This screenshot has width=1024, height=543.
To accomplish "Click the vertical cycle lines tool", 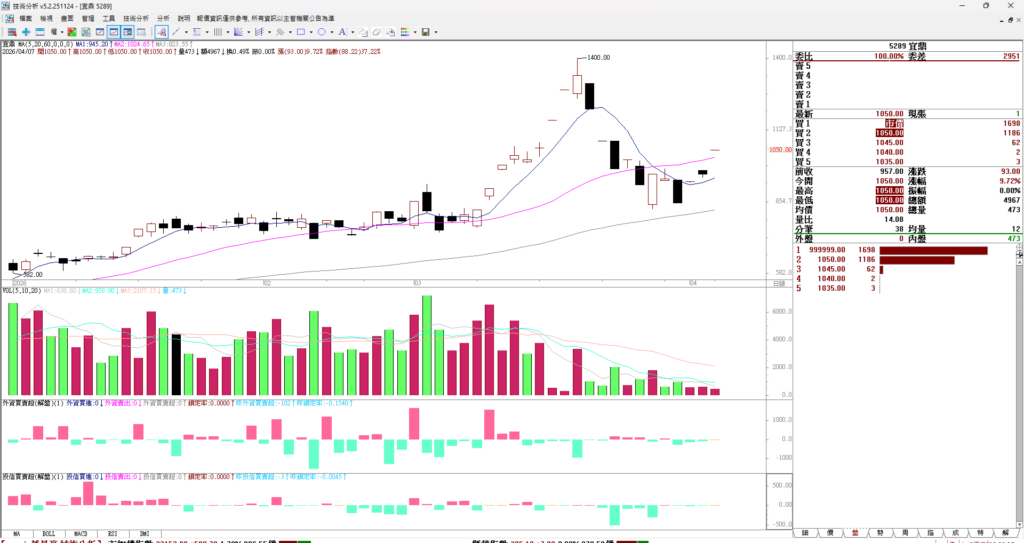I will click(217, 32).
